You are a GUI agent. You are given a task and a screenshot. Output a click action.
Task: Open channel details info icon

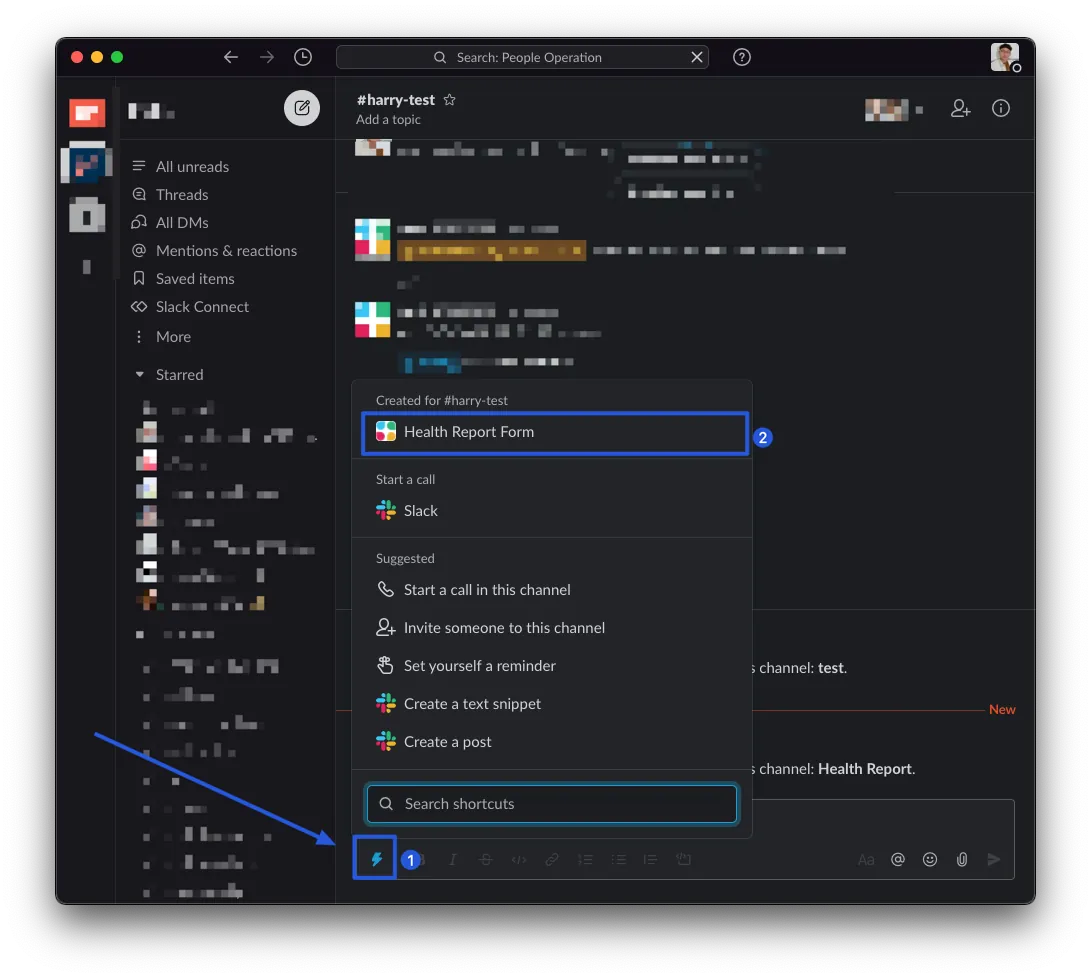coord(1001,109)
